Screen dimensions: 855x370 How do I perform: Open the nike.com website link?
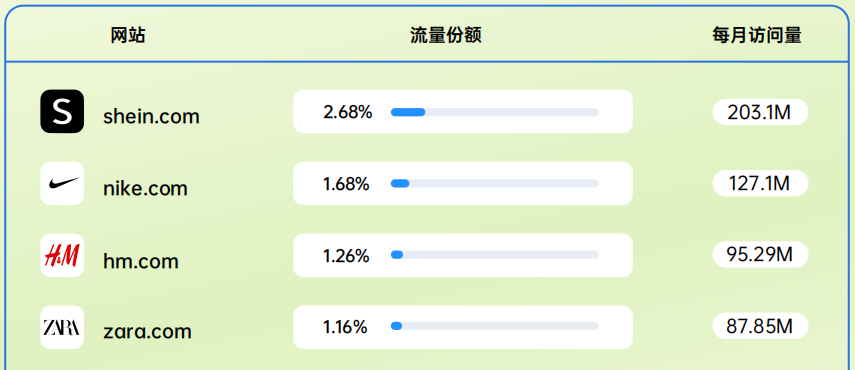[x=145, y=189]
